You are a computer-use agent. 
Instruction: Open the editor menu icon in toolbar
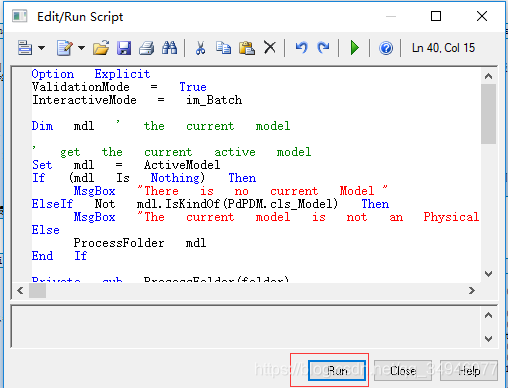25,48
